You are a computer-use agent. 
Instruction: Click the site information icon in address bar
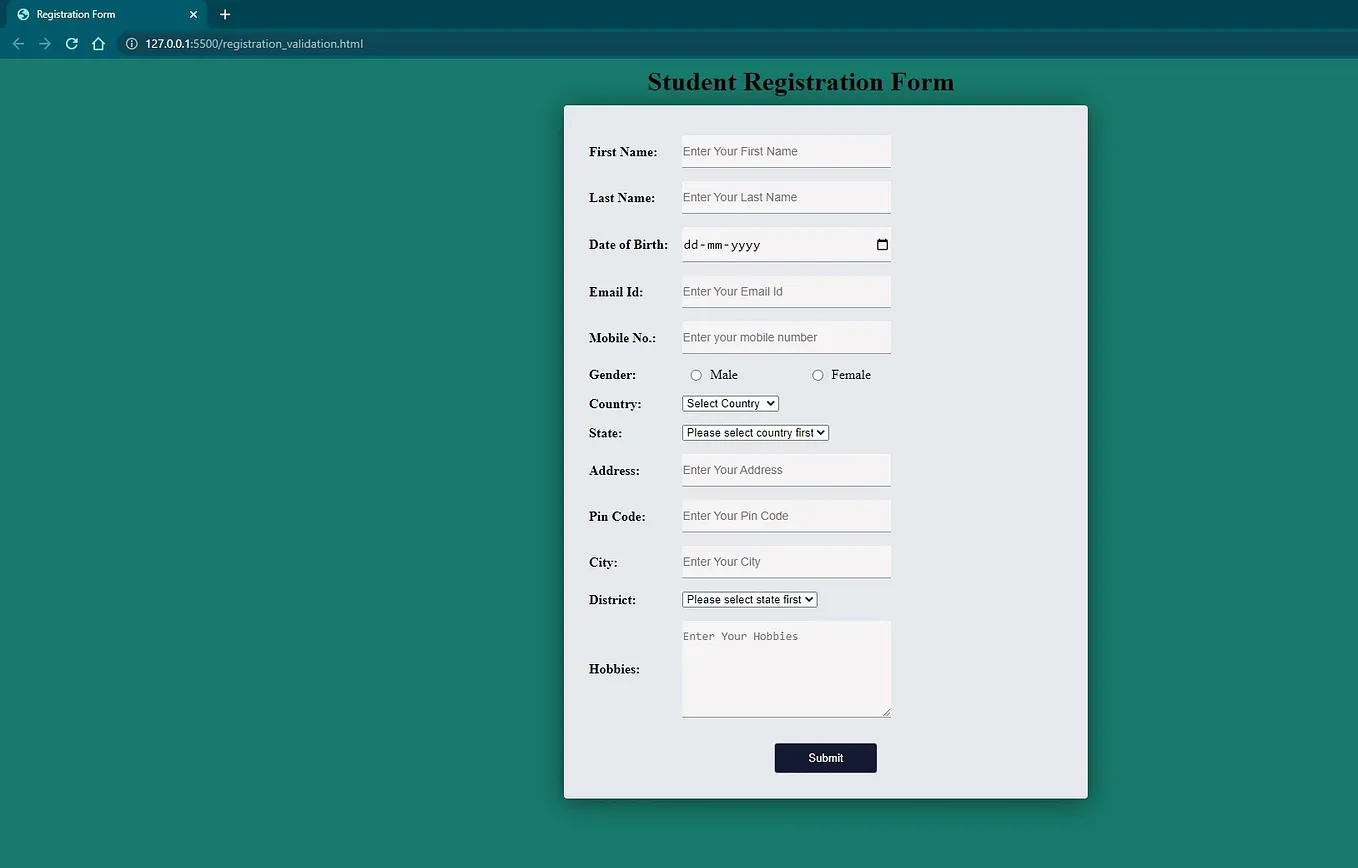131,43
